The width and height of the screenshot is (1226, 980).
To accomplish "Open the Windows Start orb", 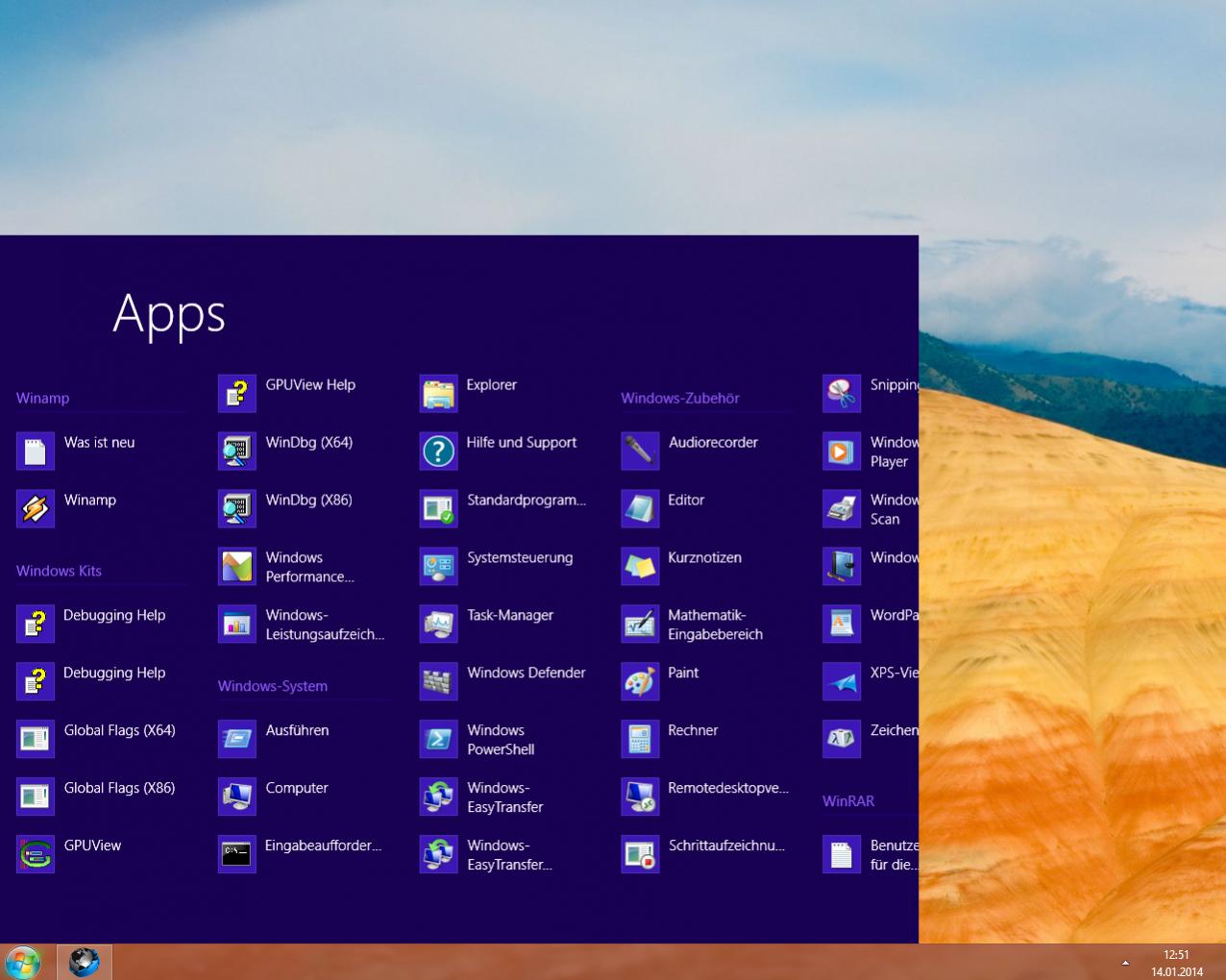I will point(23,962).
